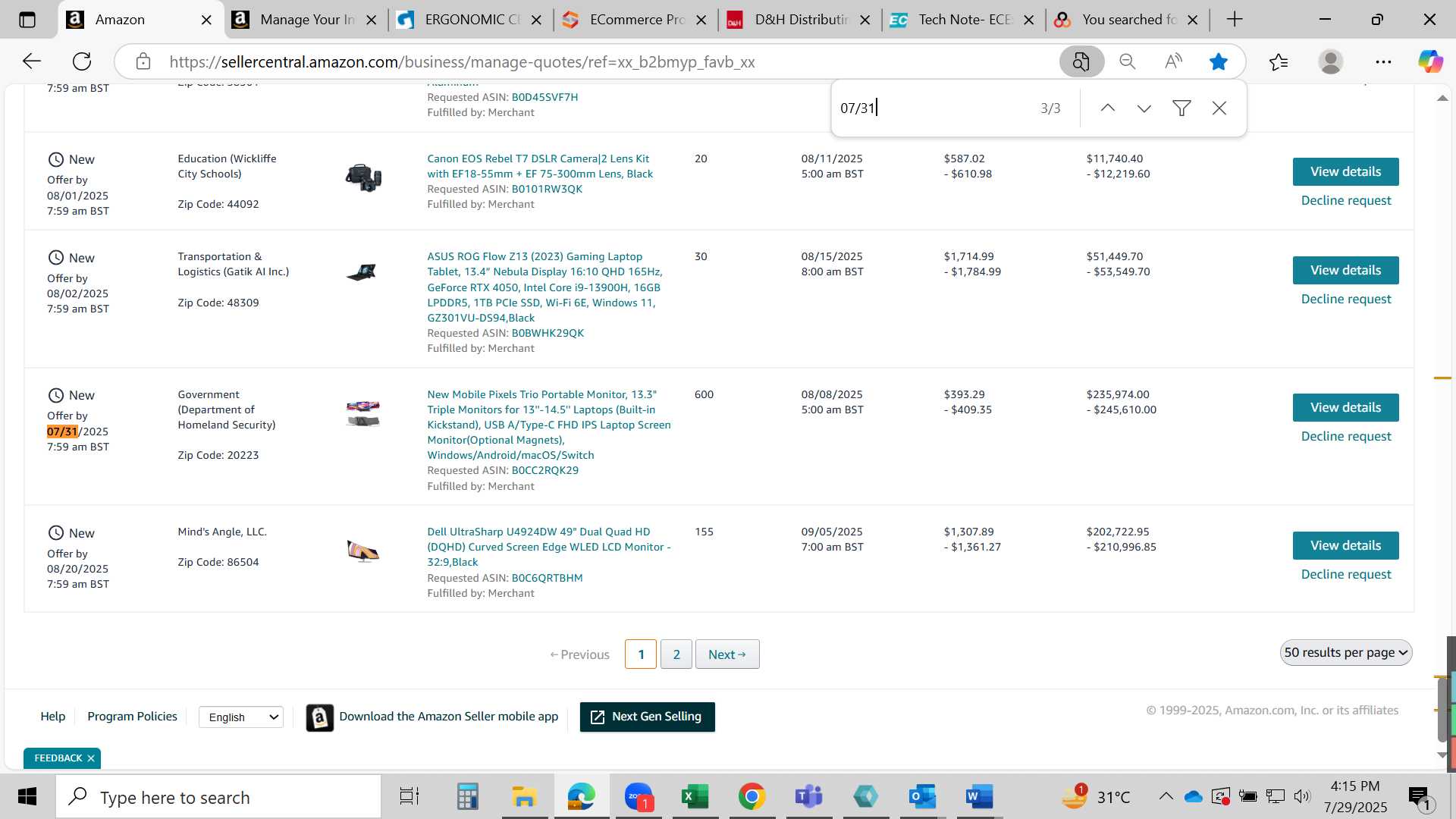1456x819 pixels.
Task: Switch to the ERGONOMIC tab
Action: point(470,20)
